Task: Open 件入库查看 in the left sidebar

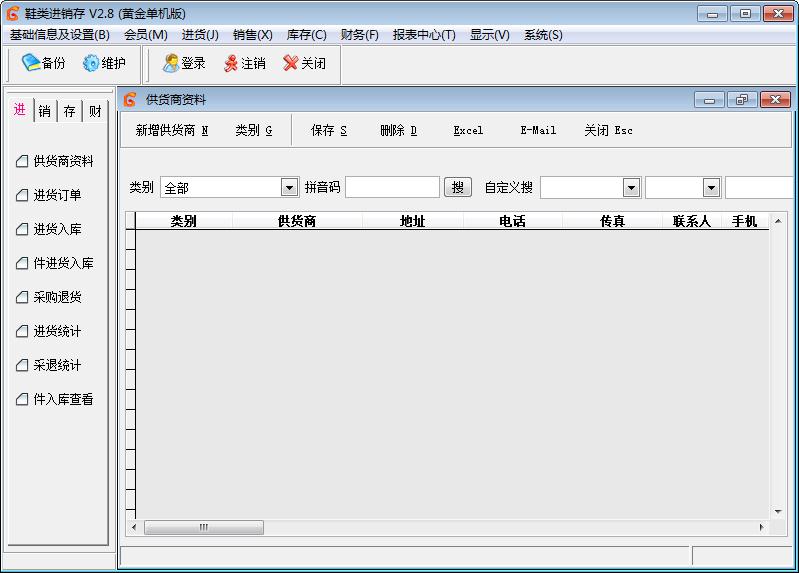Action: (55, 399)
